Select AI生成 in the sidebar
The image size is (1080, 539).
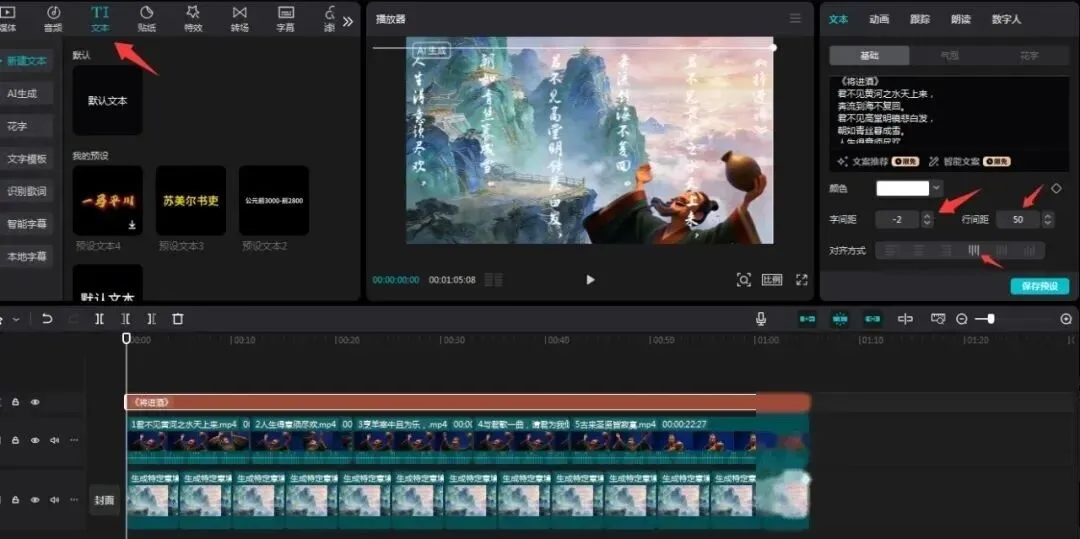point(25,93)
